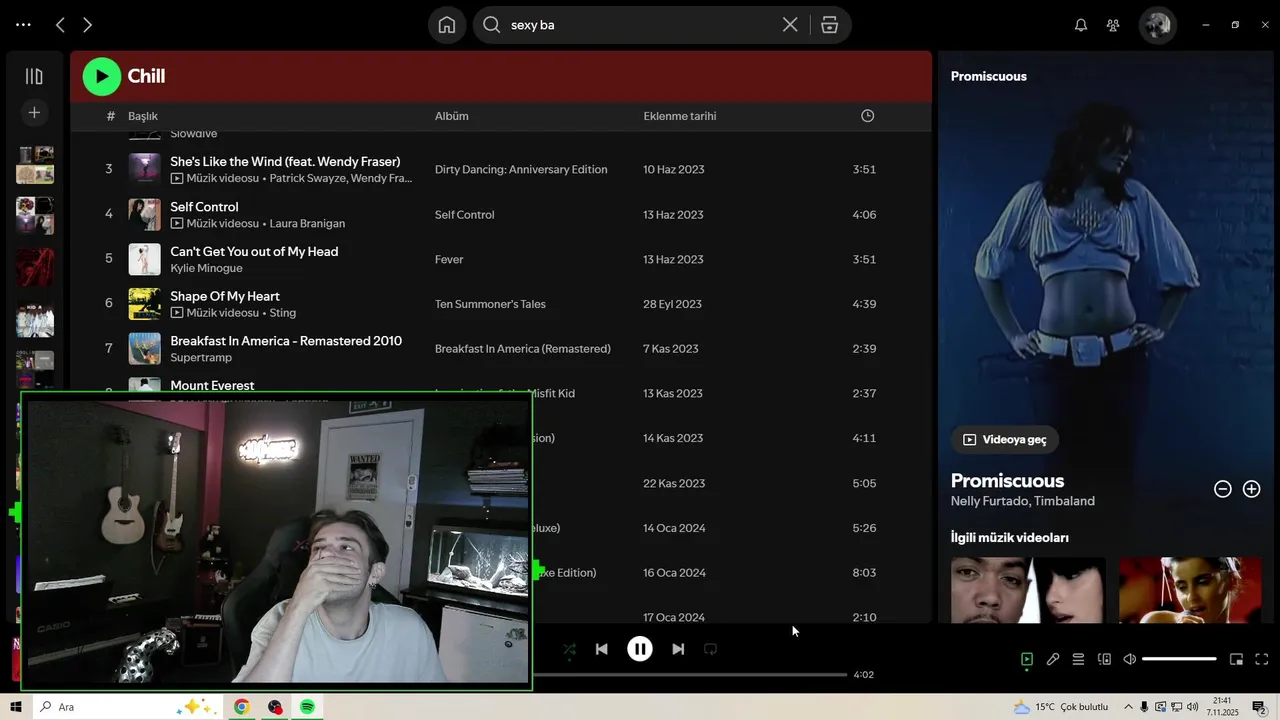Open artist Kylie Minogue link
The height and width of the screenshot is (720, 1280).
coord(206,268)
